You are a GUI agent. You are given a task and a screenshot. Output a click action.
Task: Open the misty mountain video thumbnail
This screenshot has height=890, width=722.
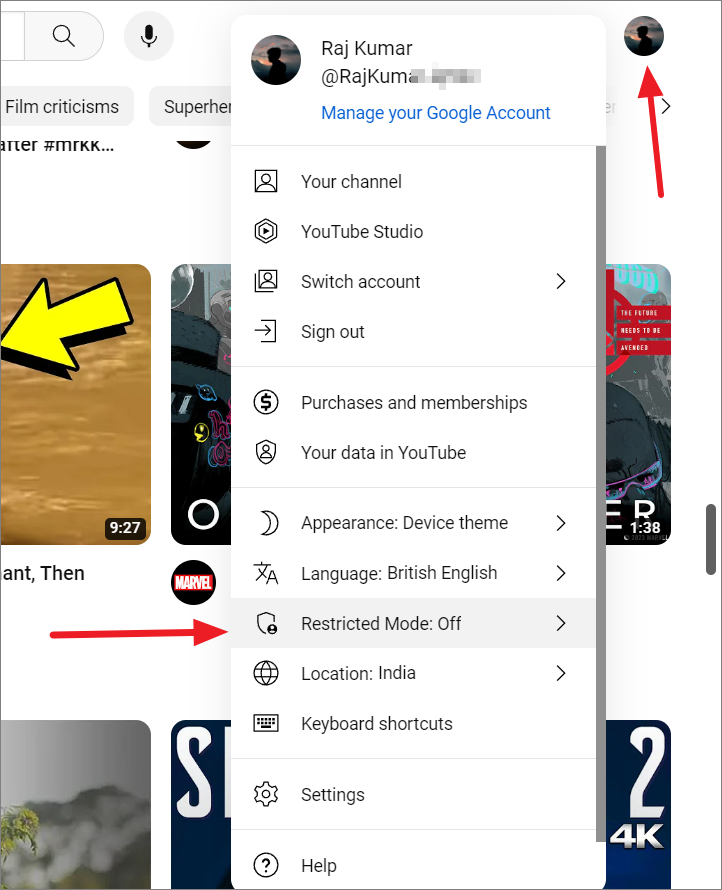pyautogui.click(x=75, y=805)
